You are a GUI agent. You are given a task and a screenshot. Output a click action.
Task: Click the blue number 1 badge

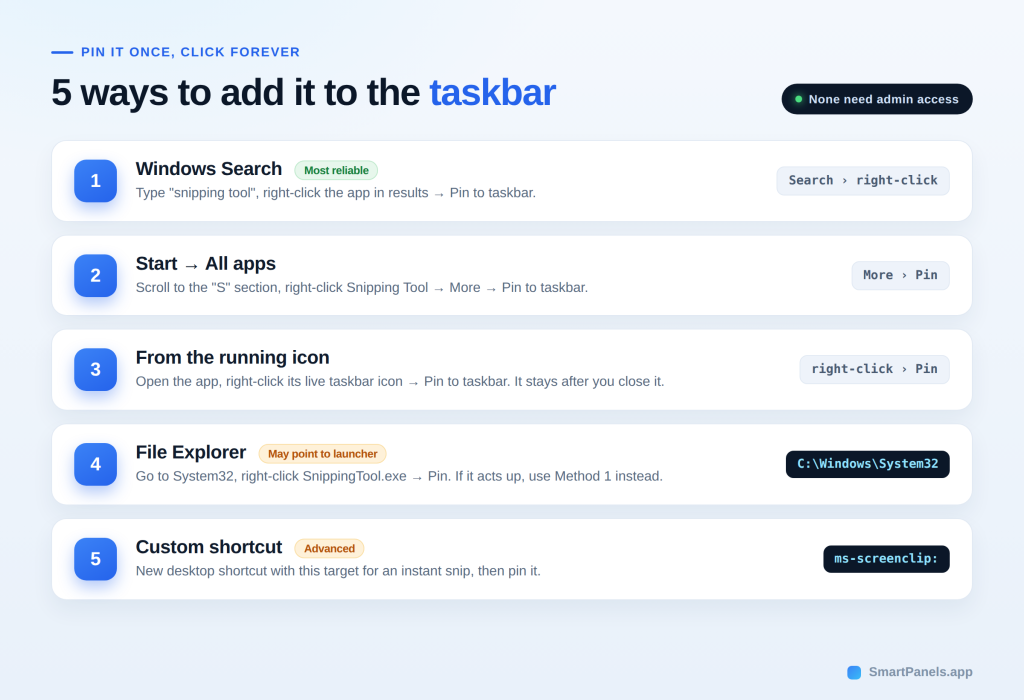click(x=95, y=181)
